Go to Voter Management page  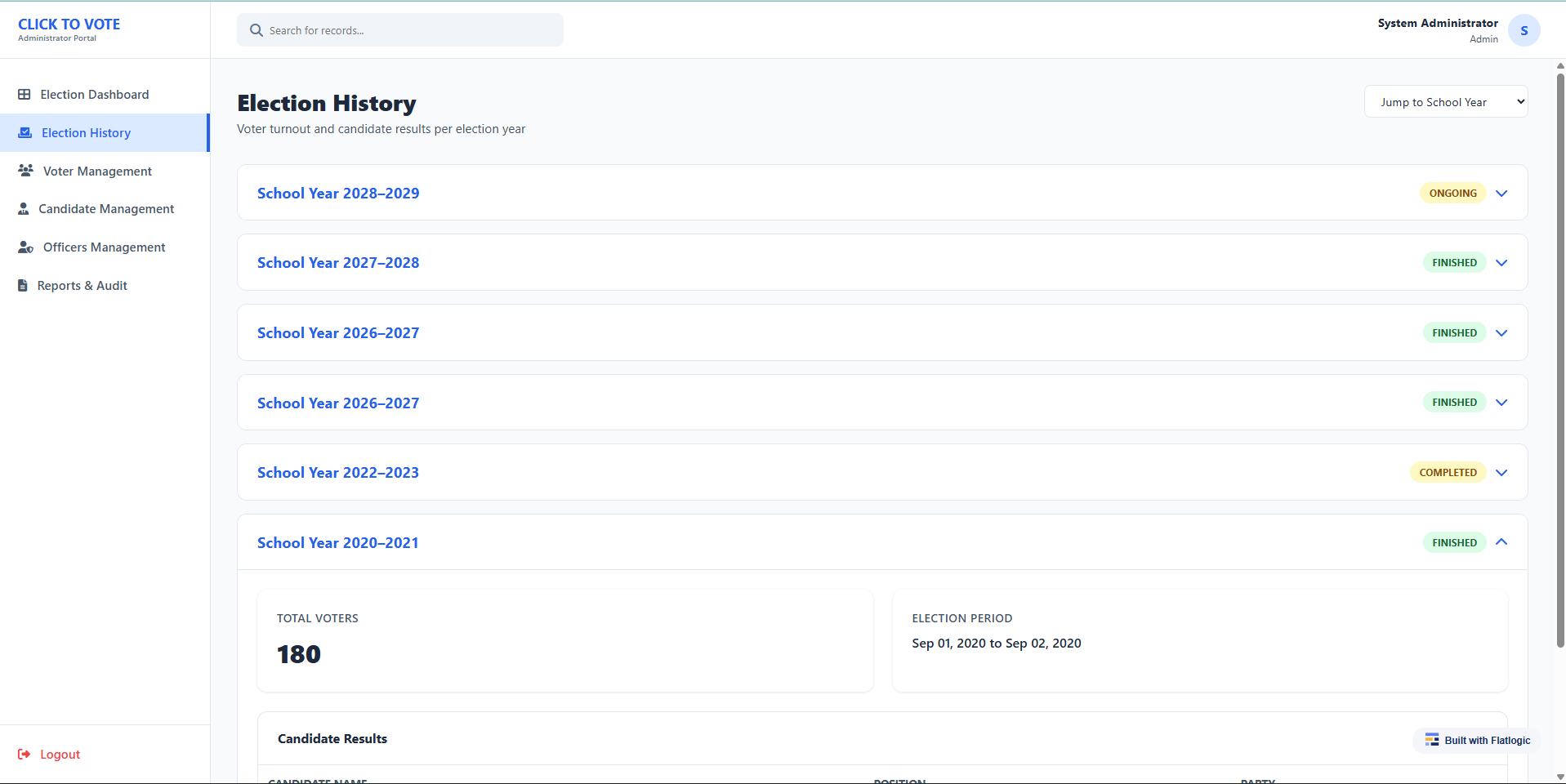(97, 171)
